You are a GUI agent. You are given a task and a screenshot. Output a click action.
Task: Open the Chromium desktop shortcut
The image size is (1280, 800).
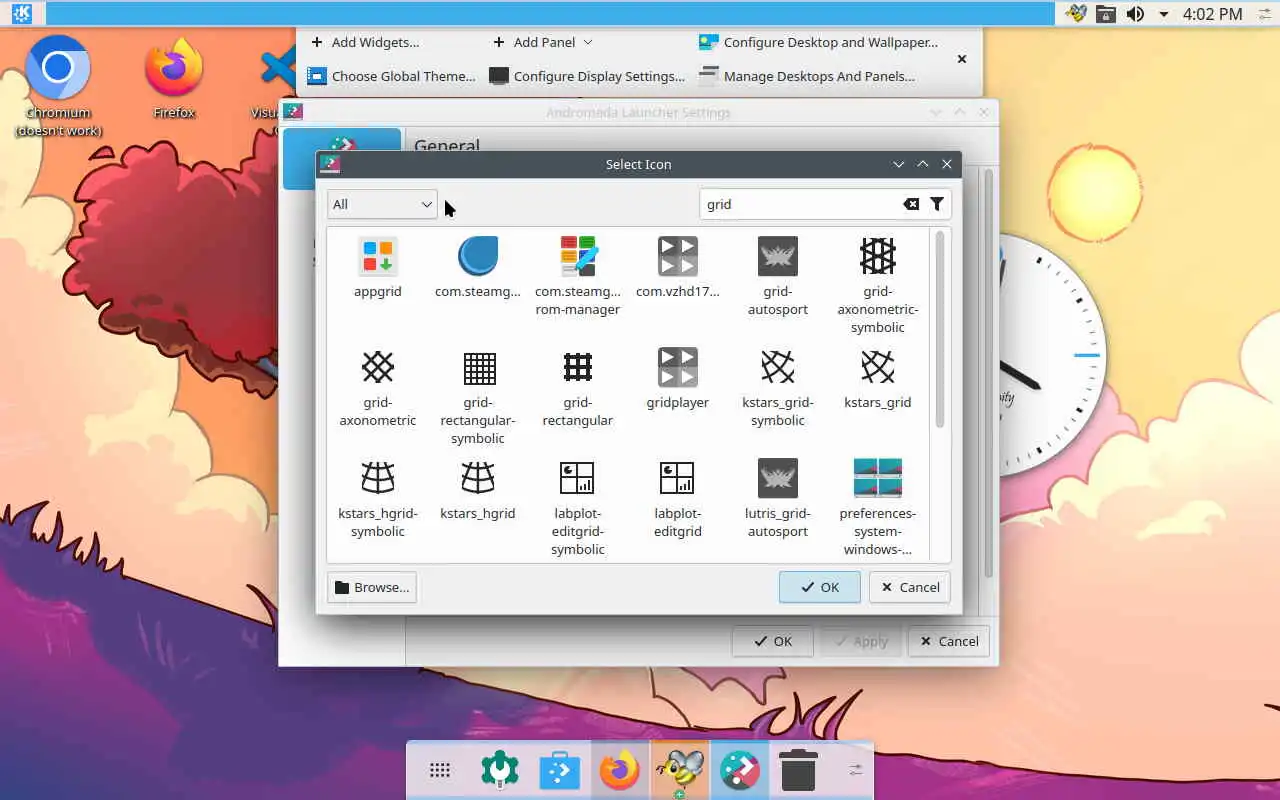point(58,85)
